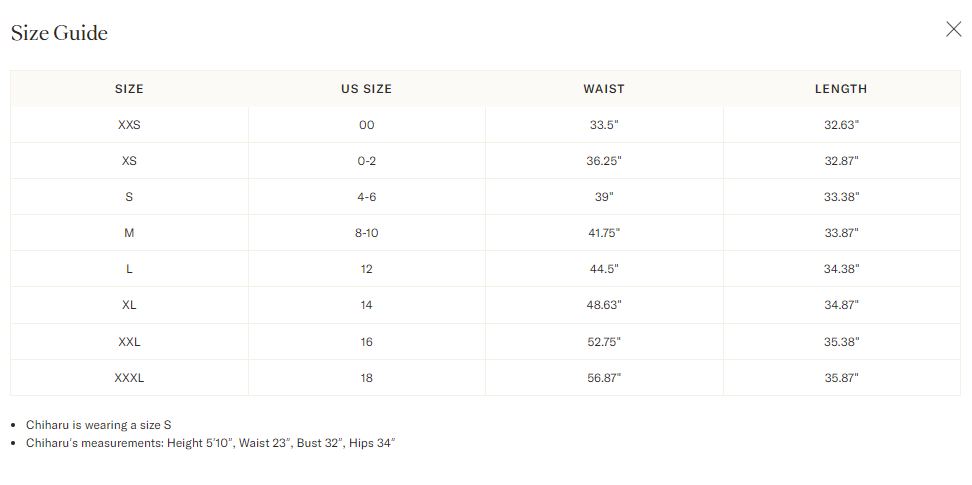Click length value 32.63" cell
Screen dimensions: 972x485
coord(841,125)
